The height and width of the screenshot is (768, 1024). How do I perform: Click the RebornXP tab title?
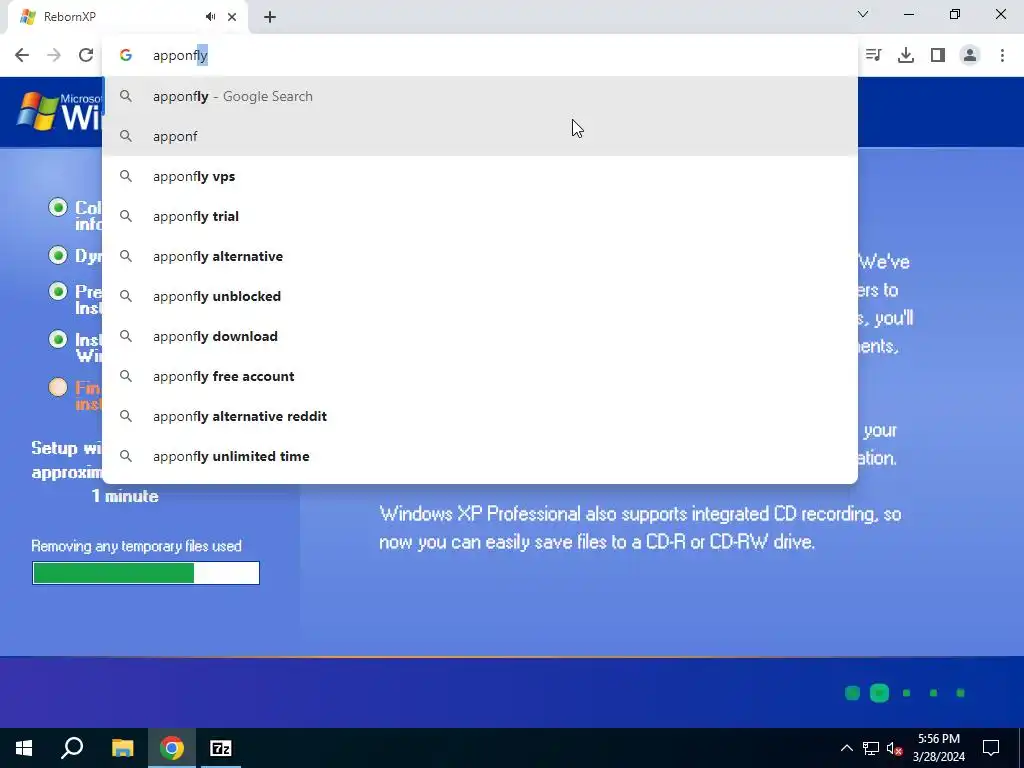pyautogui.click(x=70, y=17)
